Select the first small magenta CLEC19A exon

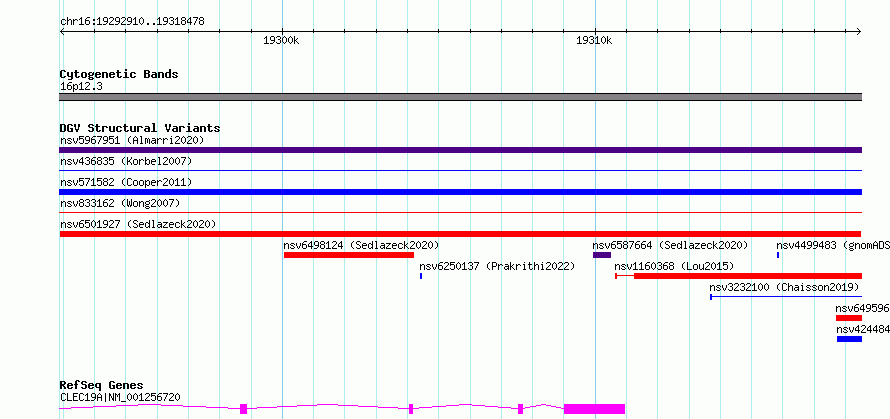tap(244, 409)
